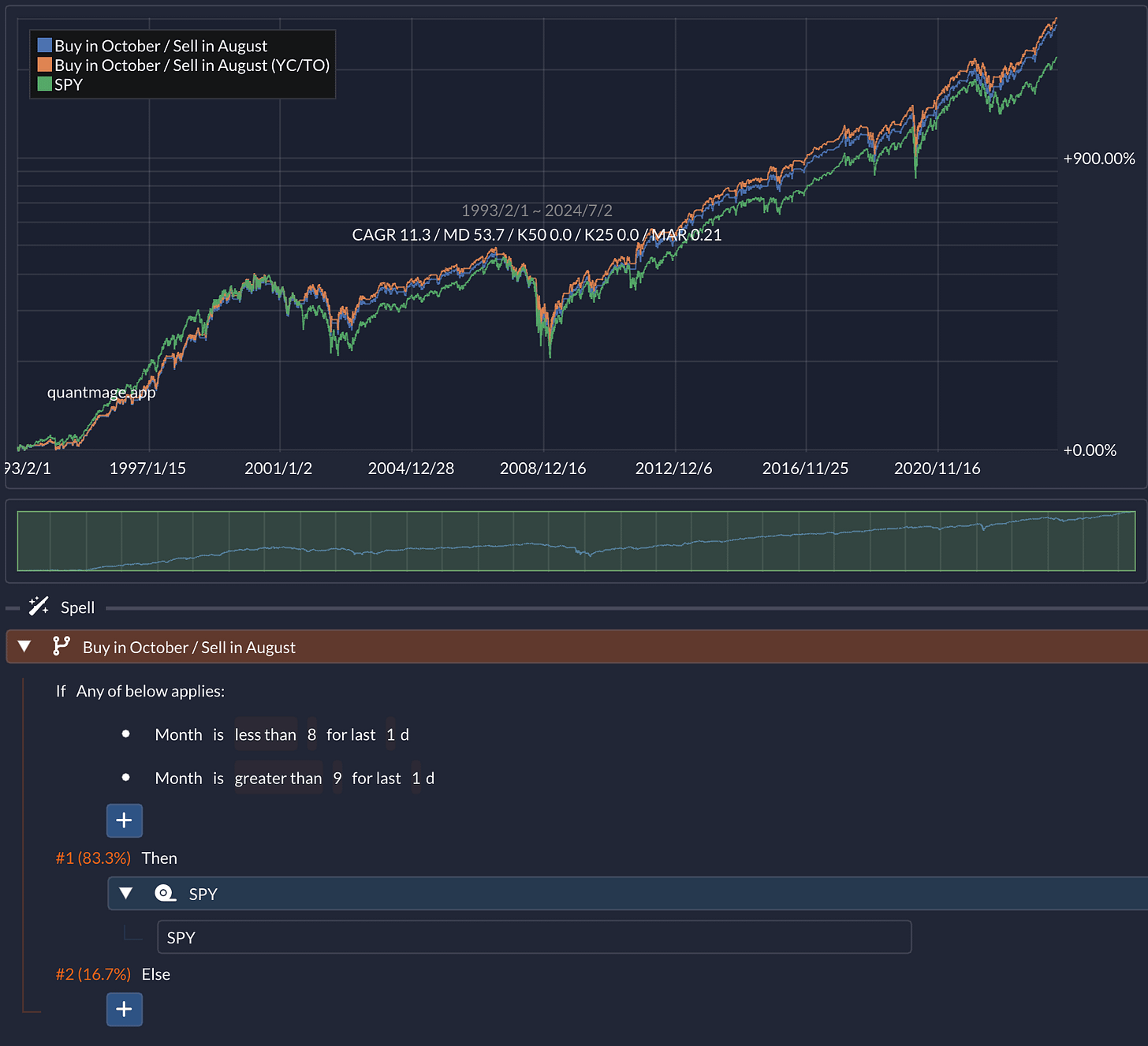The width and height of the screenshot is (1148, 1046).
Task: Open the 'greater than' comparison dropdown
Action: [x=278, y=778]
